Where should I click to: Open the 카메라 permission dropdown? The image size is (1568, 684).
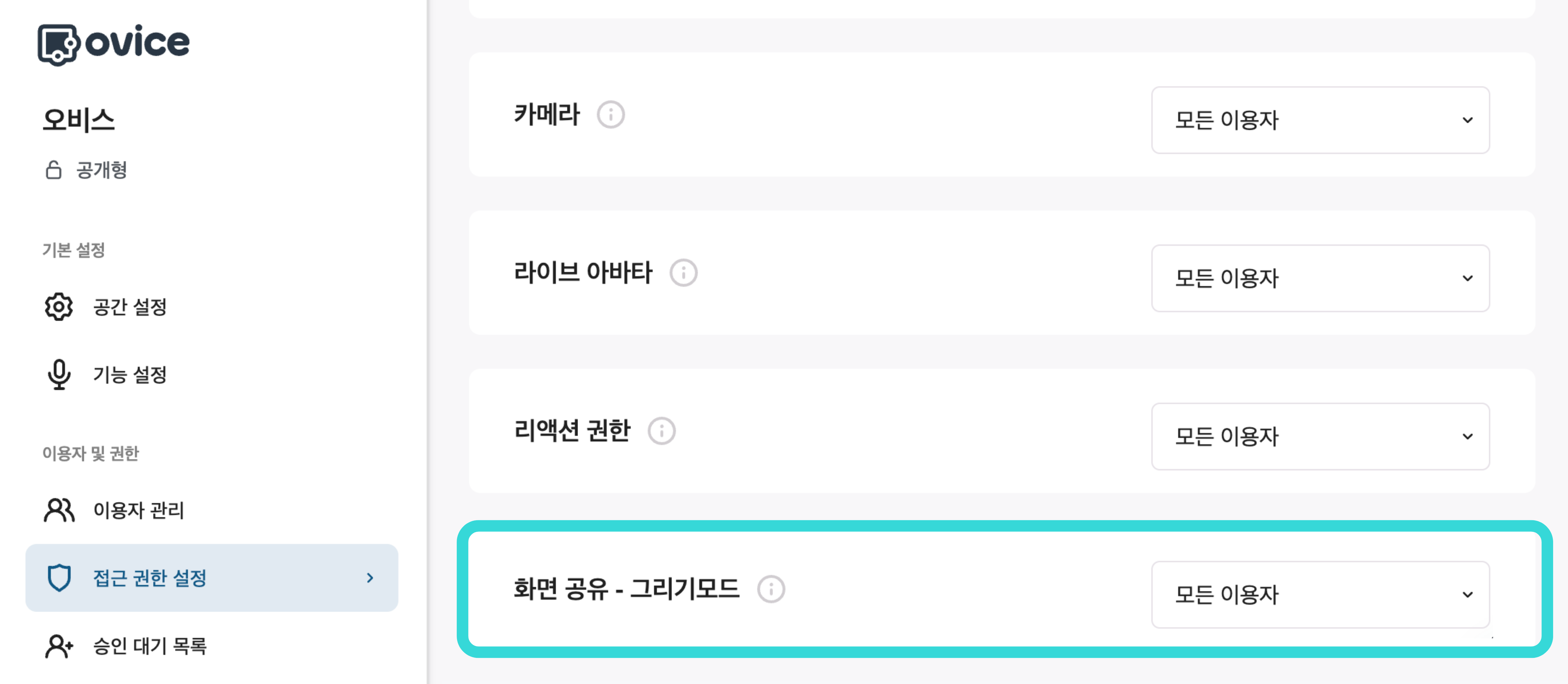(x=1320, y=121)
